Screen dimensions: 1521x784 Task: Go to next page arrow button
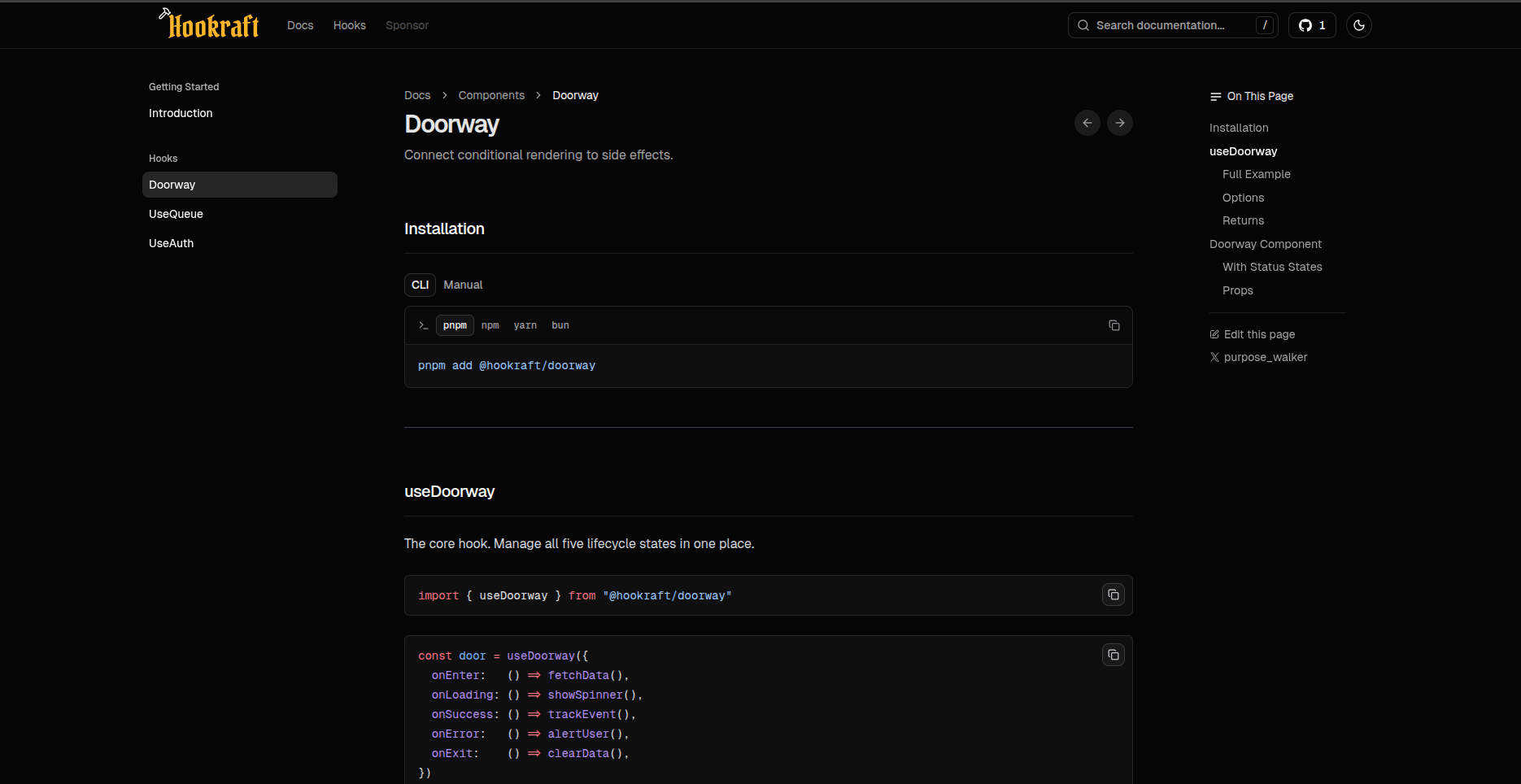coord(1120,123)
